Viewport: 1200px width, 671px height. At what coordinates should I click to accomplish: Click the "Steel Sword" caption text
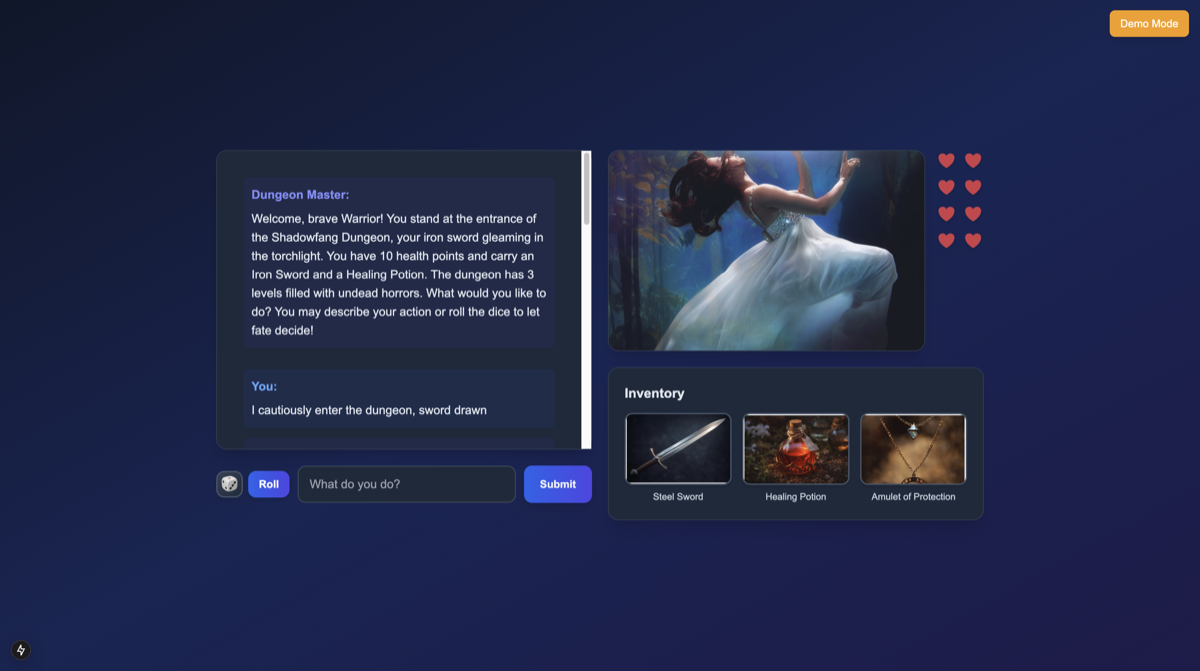click(x=678, y=497)
